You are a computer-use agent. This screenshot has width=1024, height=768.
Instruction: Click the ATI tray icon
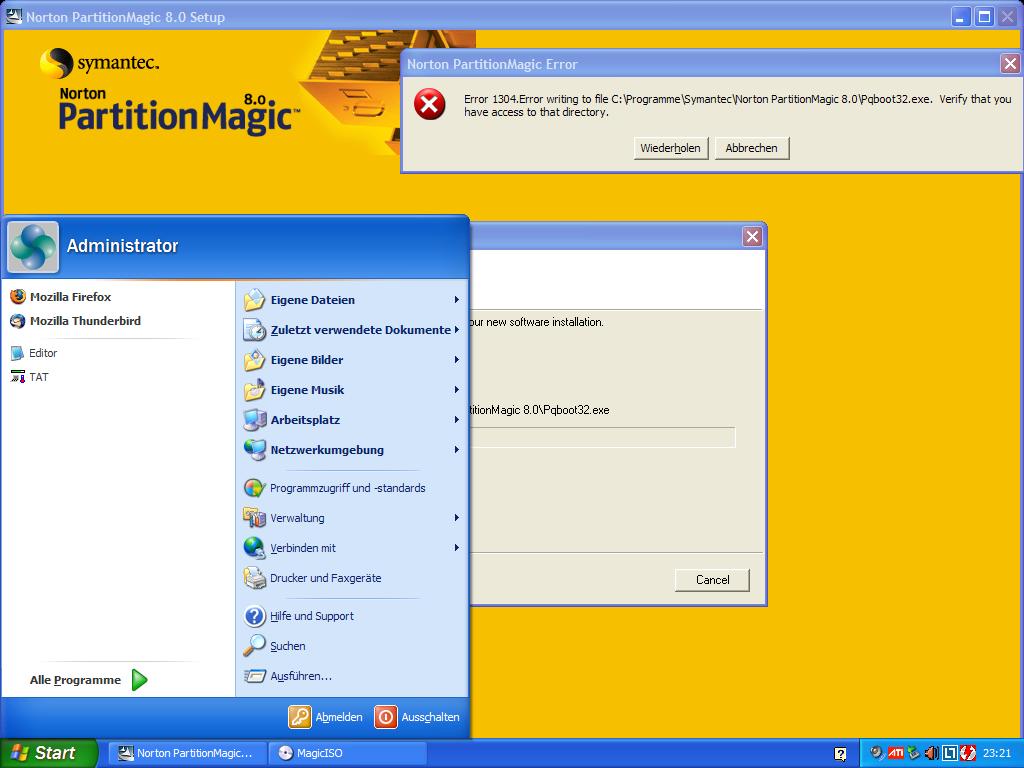click(895, 753)
